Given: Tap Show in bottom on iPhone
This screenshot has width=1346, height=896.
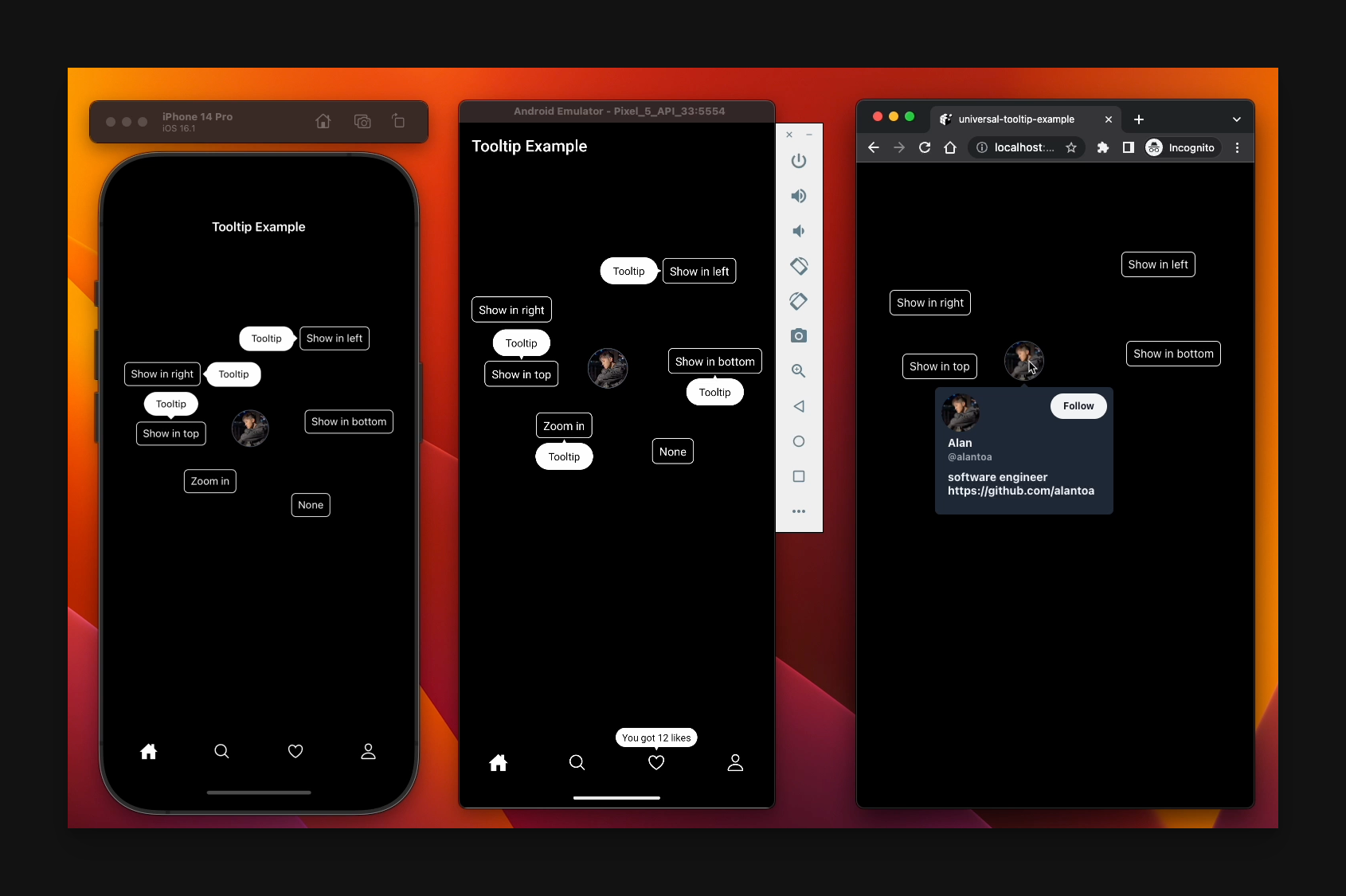Looking at the screenshot, I should 349,421.
